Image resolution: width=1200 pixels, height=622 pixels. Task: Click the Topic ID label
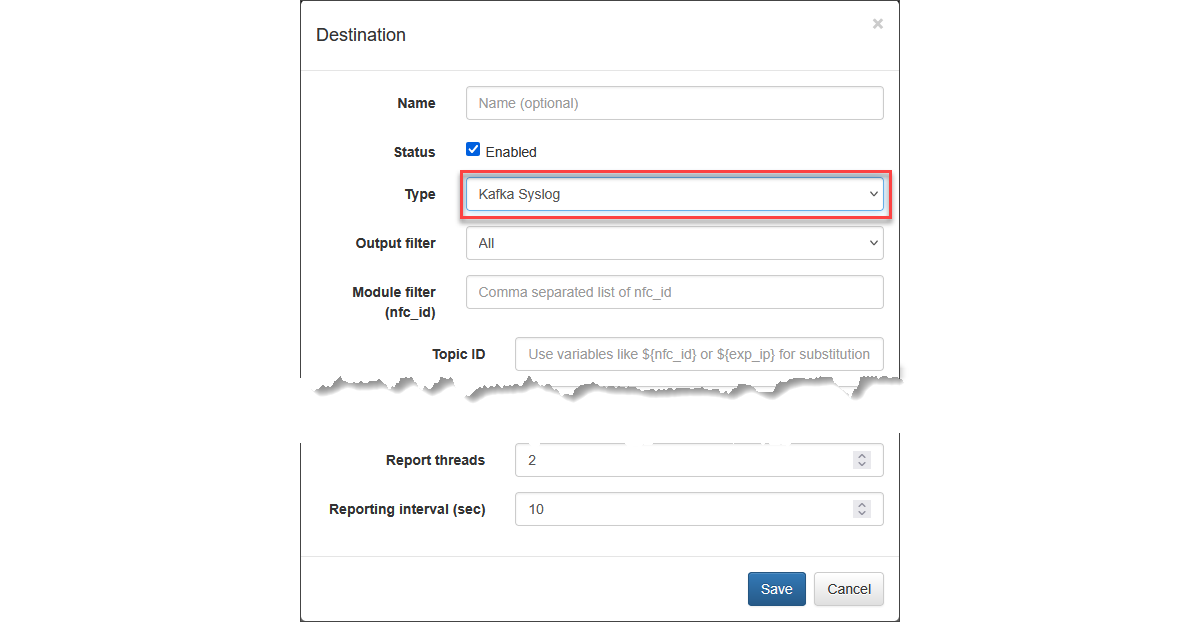coord(458,354)
